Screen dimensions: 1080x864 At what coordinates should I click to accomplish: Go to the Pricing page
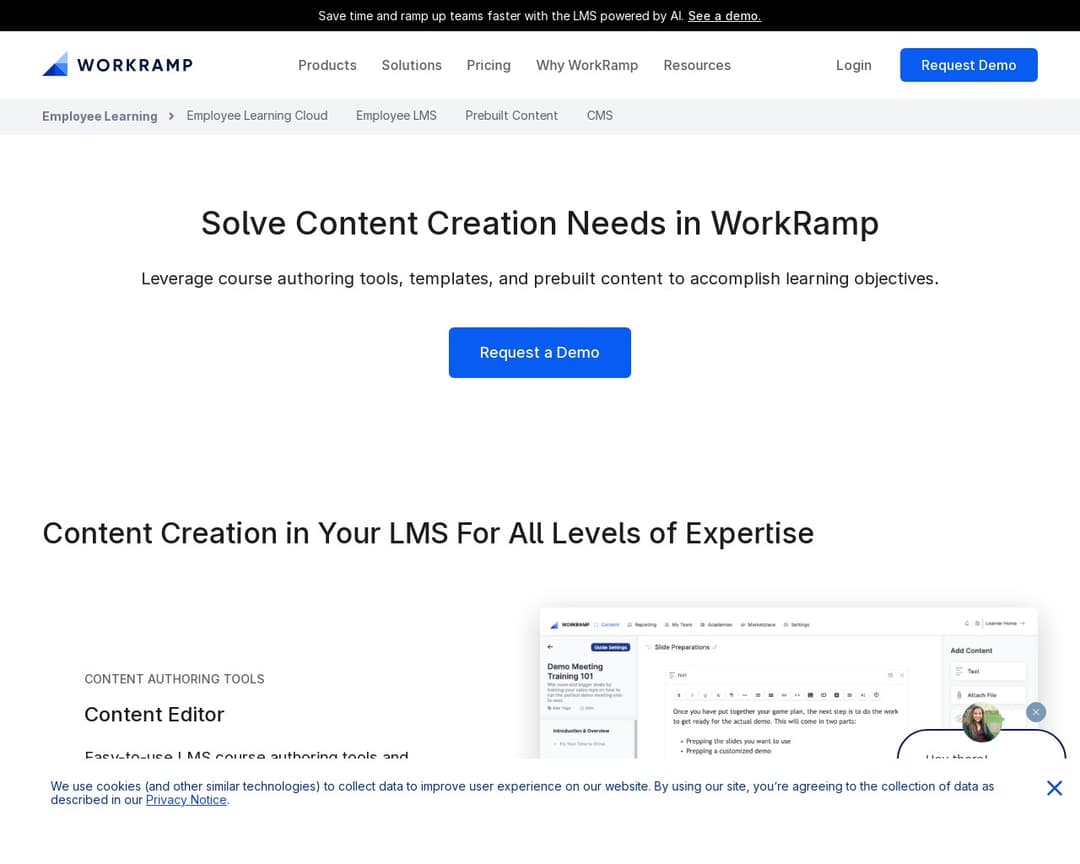click(x=488, y=65)
